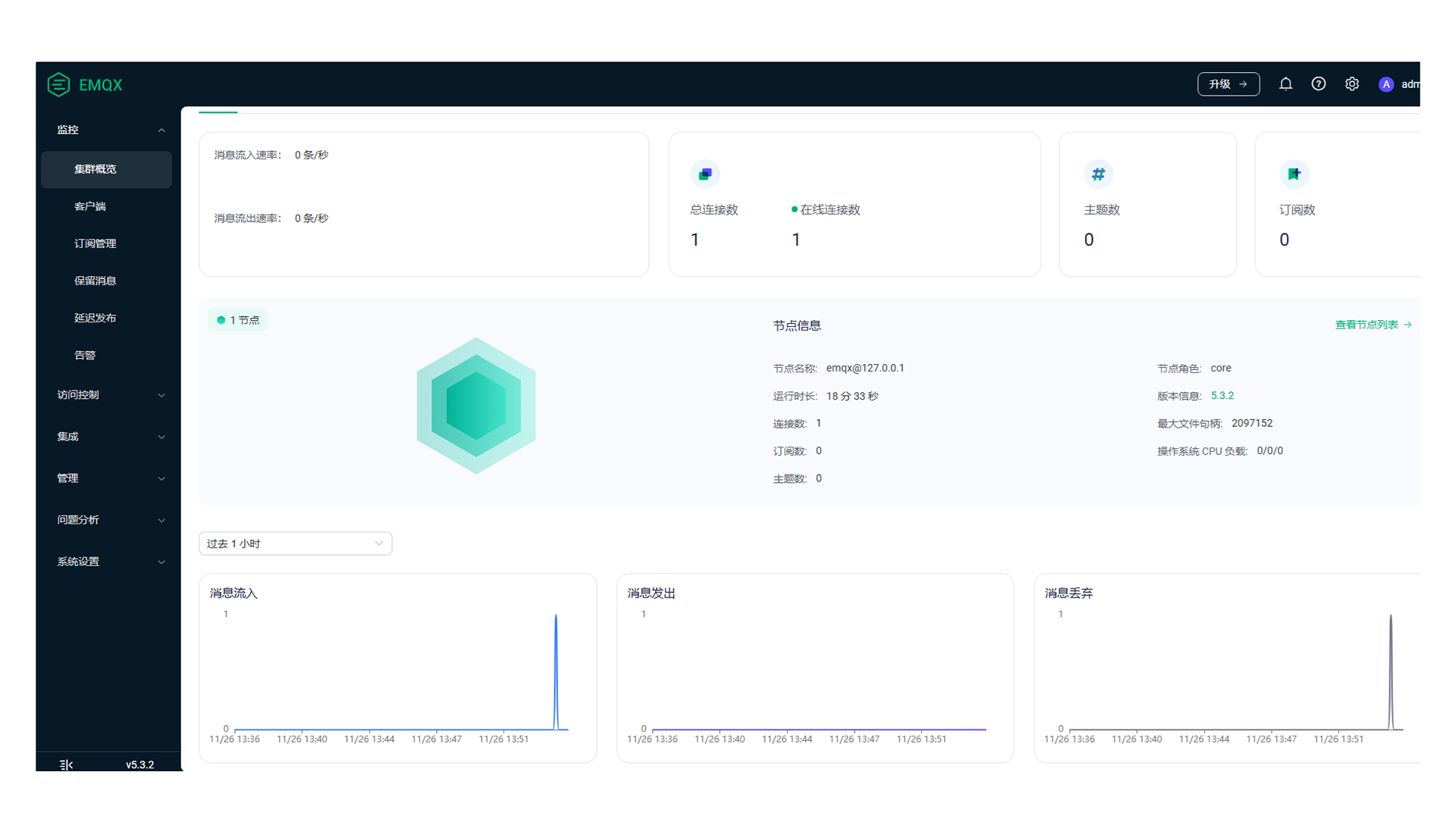1456x819 pixels.
Task: Click 节点角色 value core
Action: pyautogui.click(x=1221, y=368)
